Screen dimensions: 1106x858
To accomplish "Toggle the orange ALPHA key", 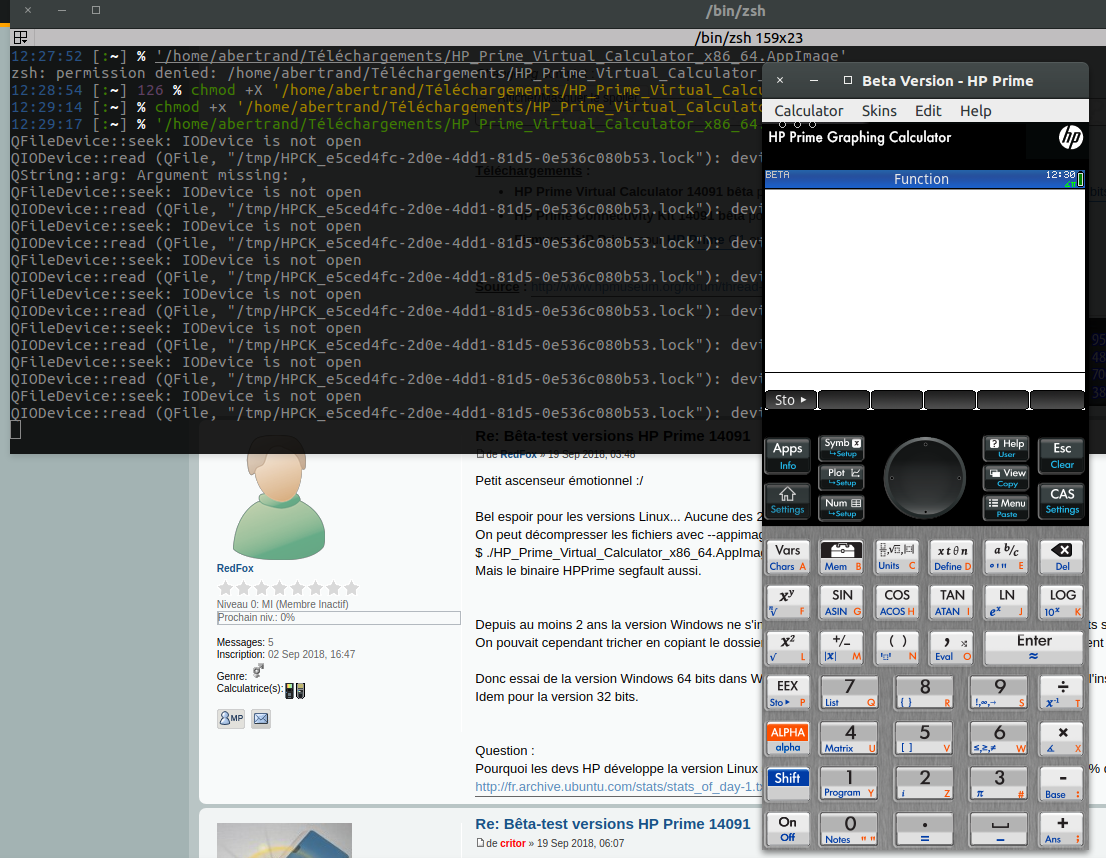I will (787, 739).
